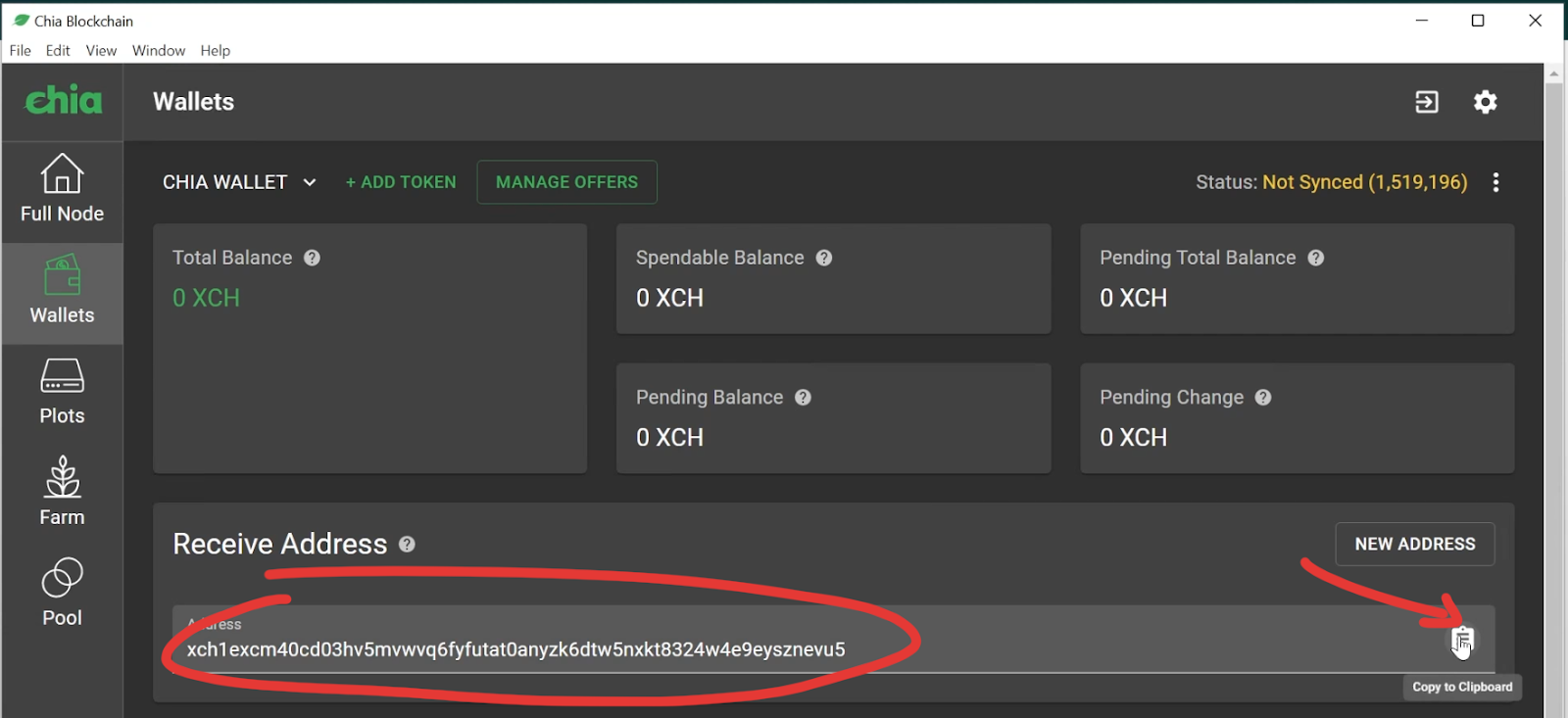Click the scrollbar up arrow

point(1553,73)
